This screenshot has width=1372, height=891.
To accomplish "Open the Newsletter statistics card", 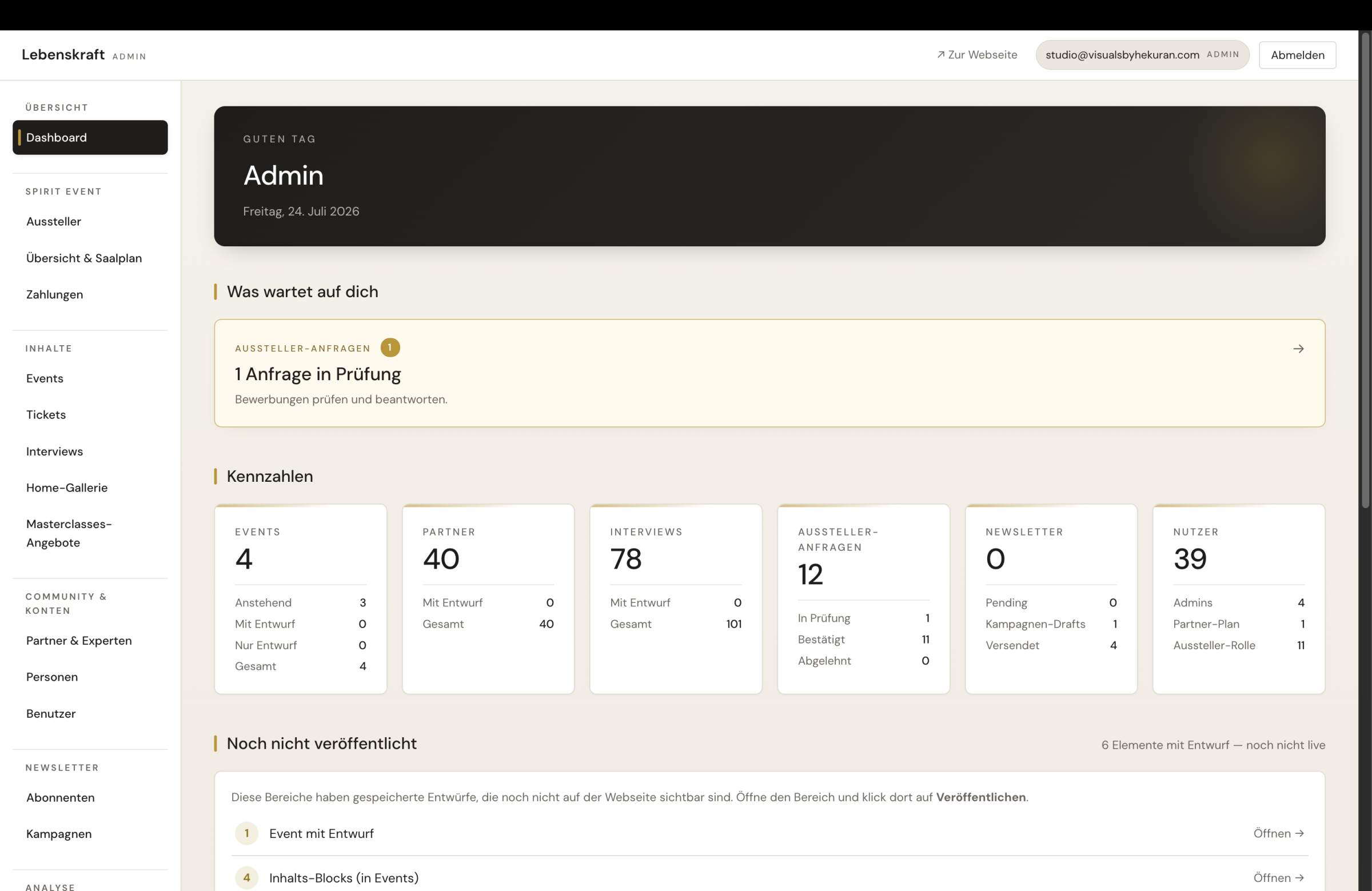I will [x=1051, y=599].
